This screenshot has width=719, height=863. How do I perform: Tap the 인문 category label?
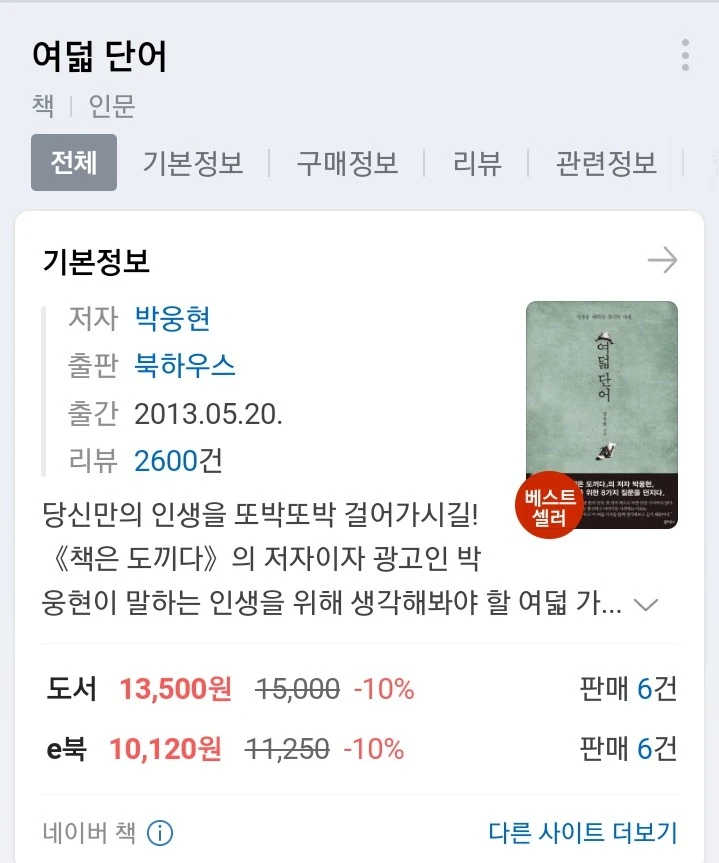coord(112,106)
